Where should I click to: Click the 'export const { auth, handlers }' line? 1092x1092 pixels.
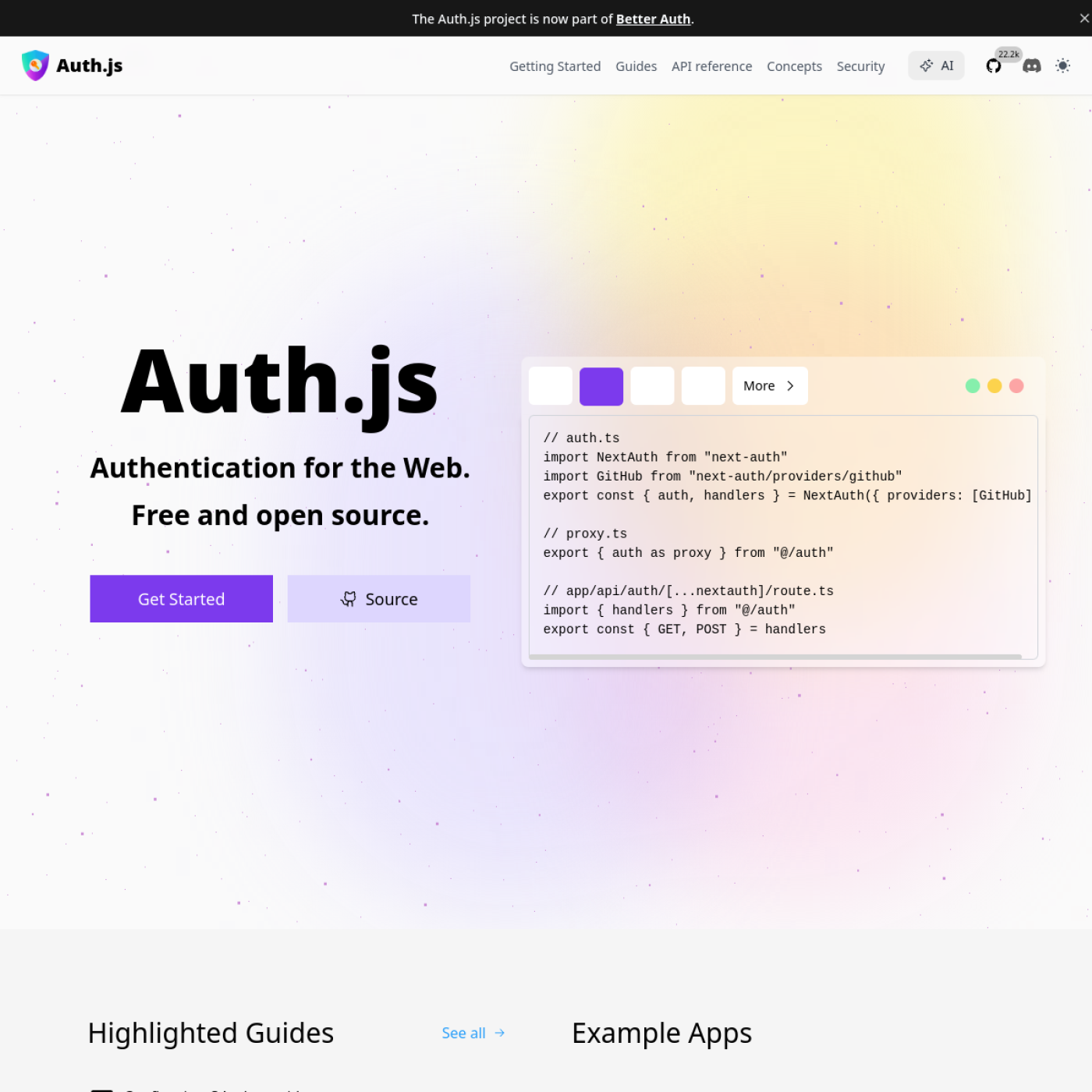pos(788,495)
